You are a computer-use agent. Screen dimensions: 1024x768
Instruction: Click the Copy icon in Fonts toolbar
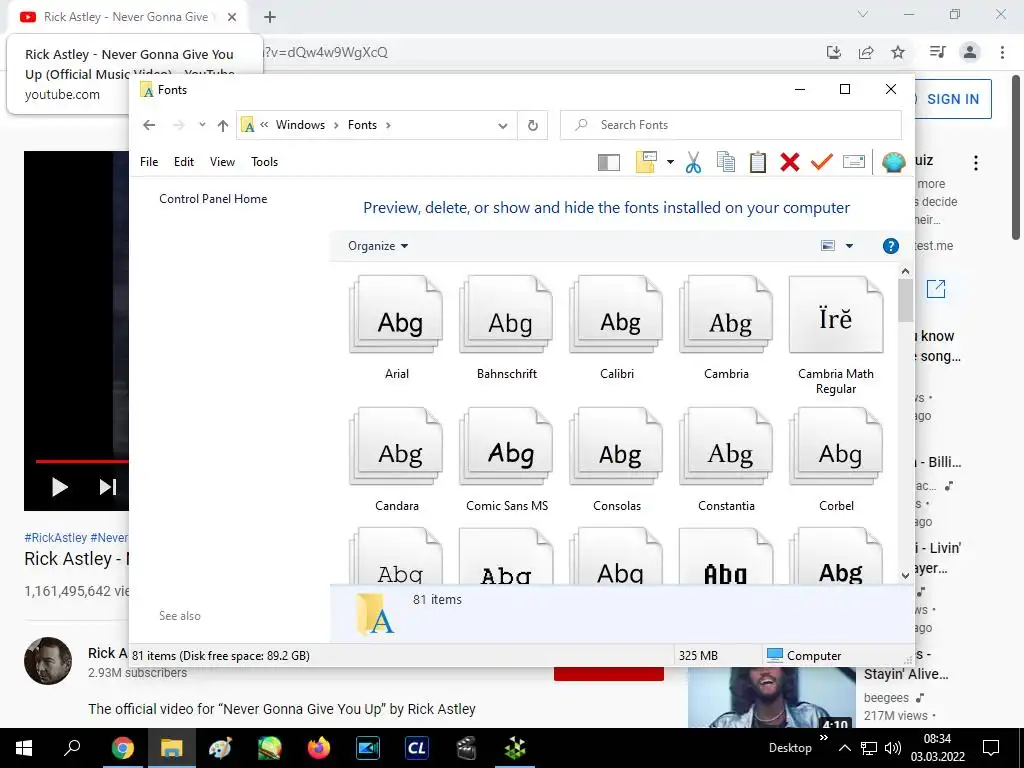point(726,162)
